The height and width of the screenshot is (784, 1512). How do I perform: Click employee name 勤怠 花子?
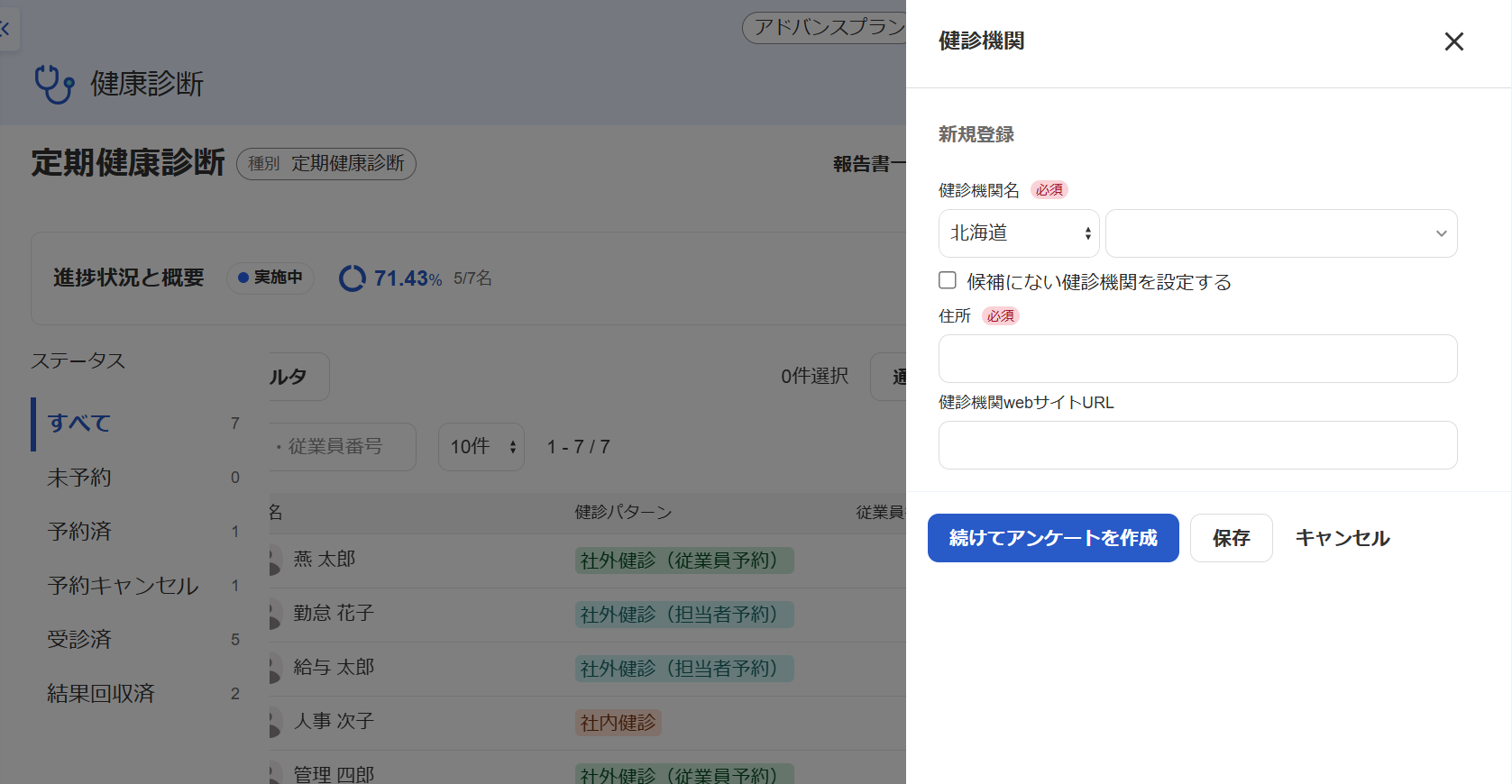pyautogui.click(x=334, y=614)
